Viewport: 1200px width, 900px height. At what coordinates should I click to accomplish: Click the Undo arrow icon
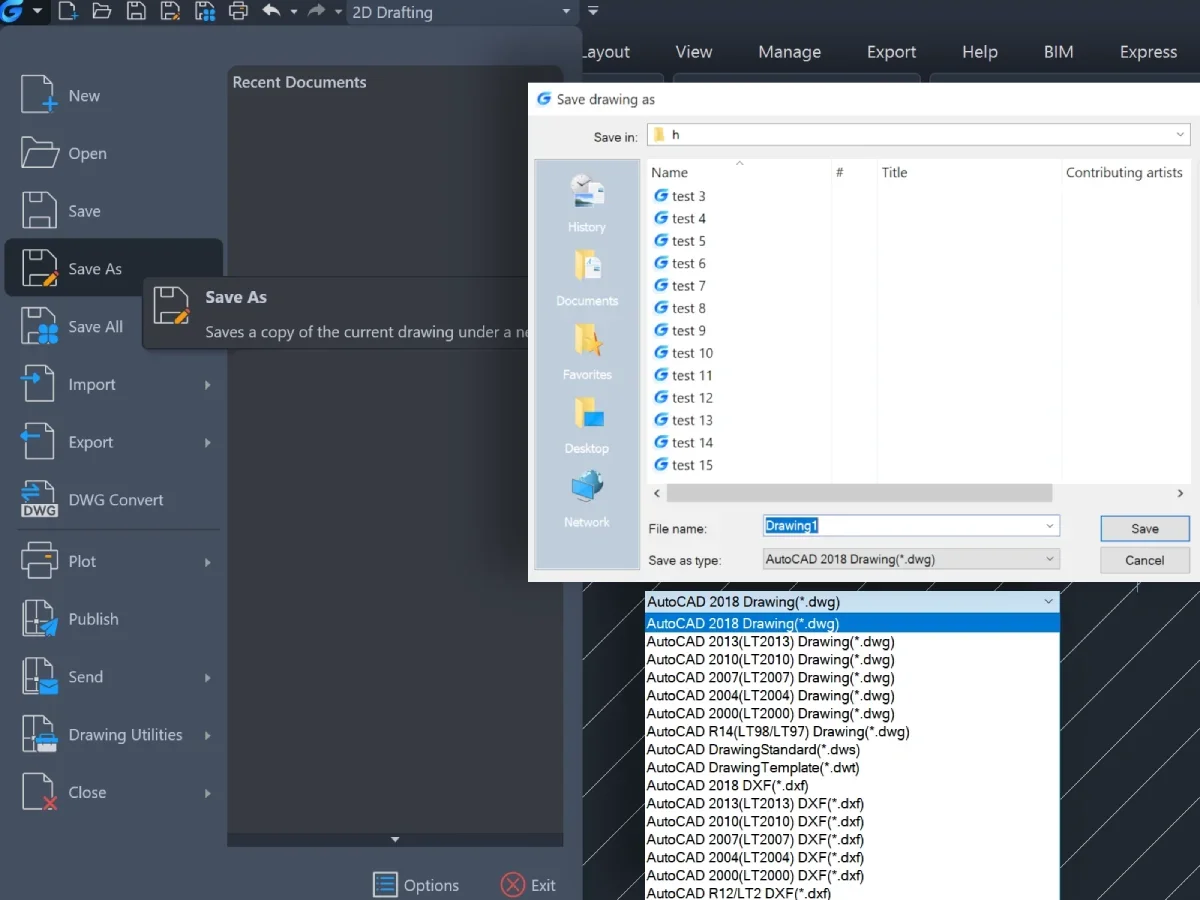[x=271, y=11]
